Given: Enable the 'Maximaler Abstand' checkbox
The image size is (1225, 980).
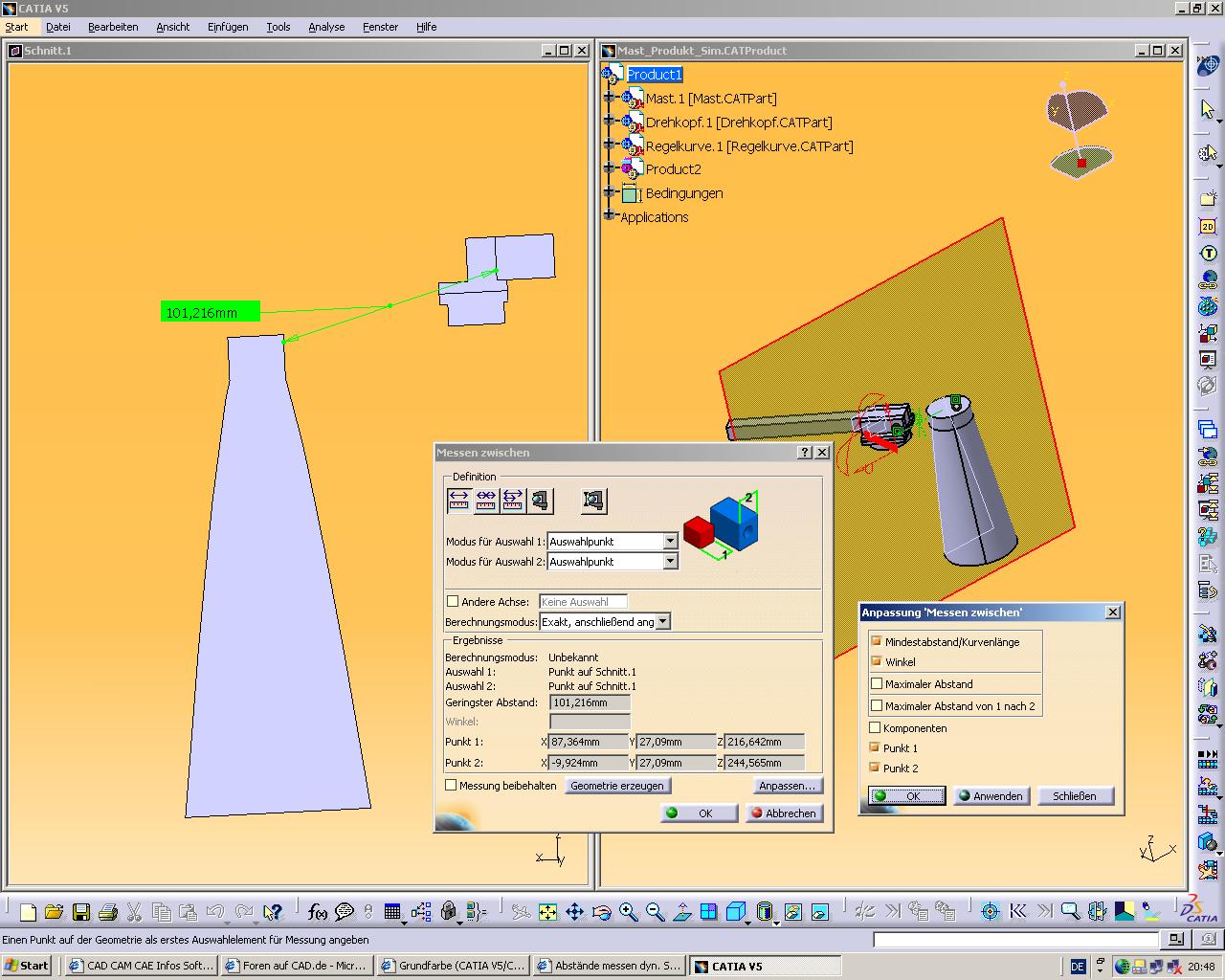Looking at the screenshot, I should coord(876,683).
